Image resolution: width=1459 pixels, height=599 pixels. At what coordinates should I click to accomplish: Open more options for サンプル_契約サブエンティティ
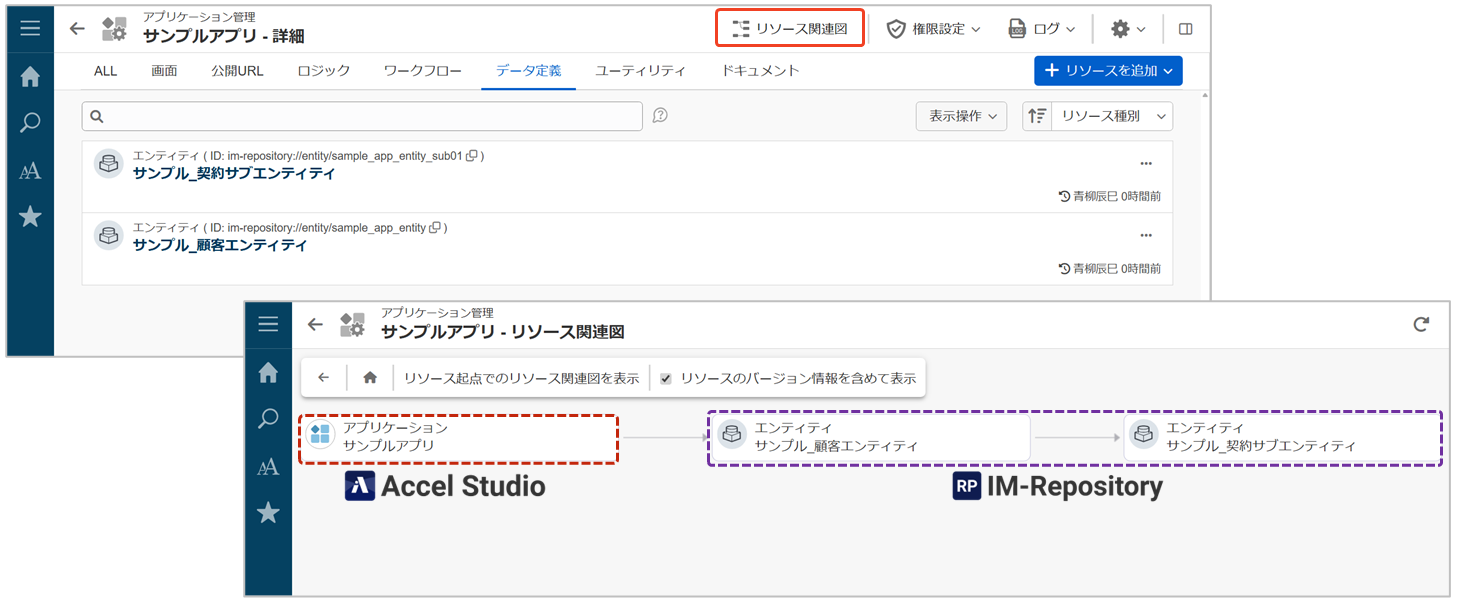click(x=1146, y=164)
